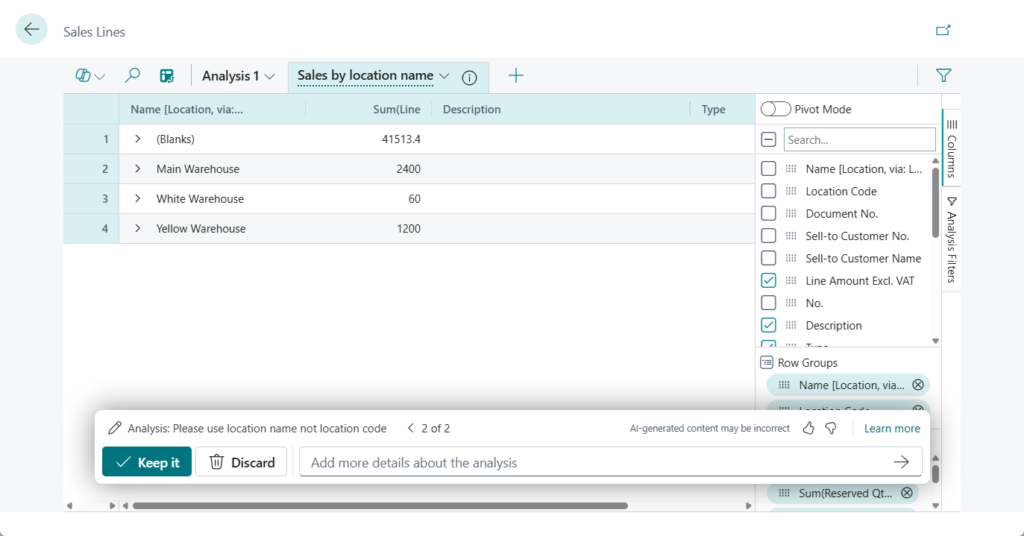Expand the Main Warehouse row group
Viewport: 1024px width, 536px height.
[x=138, y=169]
